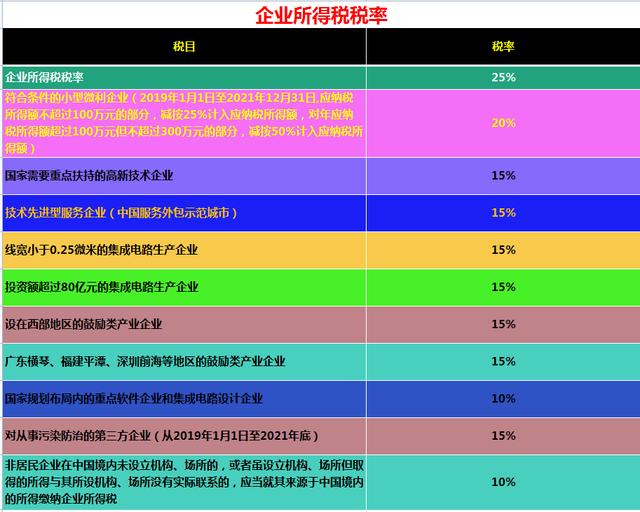The height and width of the screenshot is (512, 640).
Task: Click the 符合条件的小型微利企业 description cell
Action: point(184,123)
